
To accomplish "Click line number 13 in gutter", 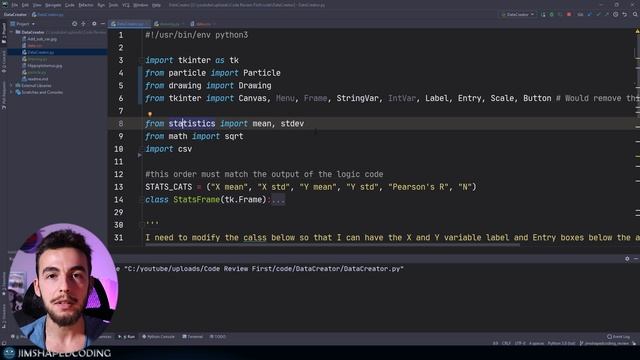I will [118, 187].
